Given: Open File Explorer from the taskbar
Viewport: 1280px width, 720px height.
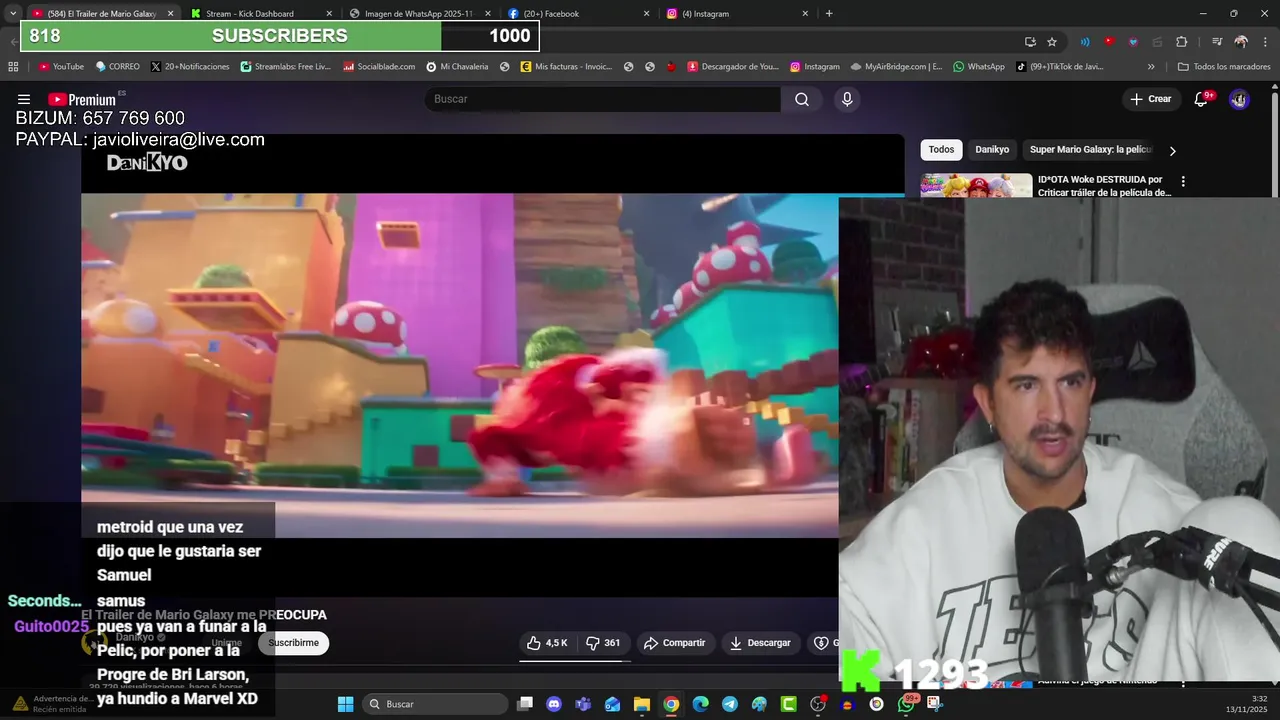Looking at the screenshot, I should (x=642, y=704).
